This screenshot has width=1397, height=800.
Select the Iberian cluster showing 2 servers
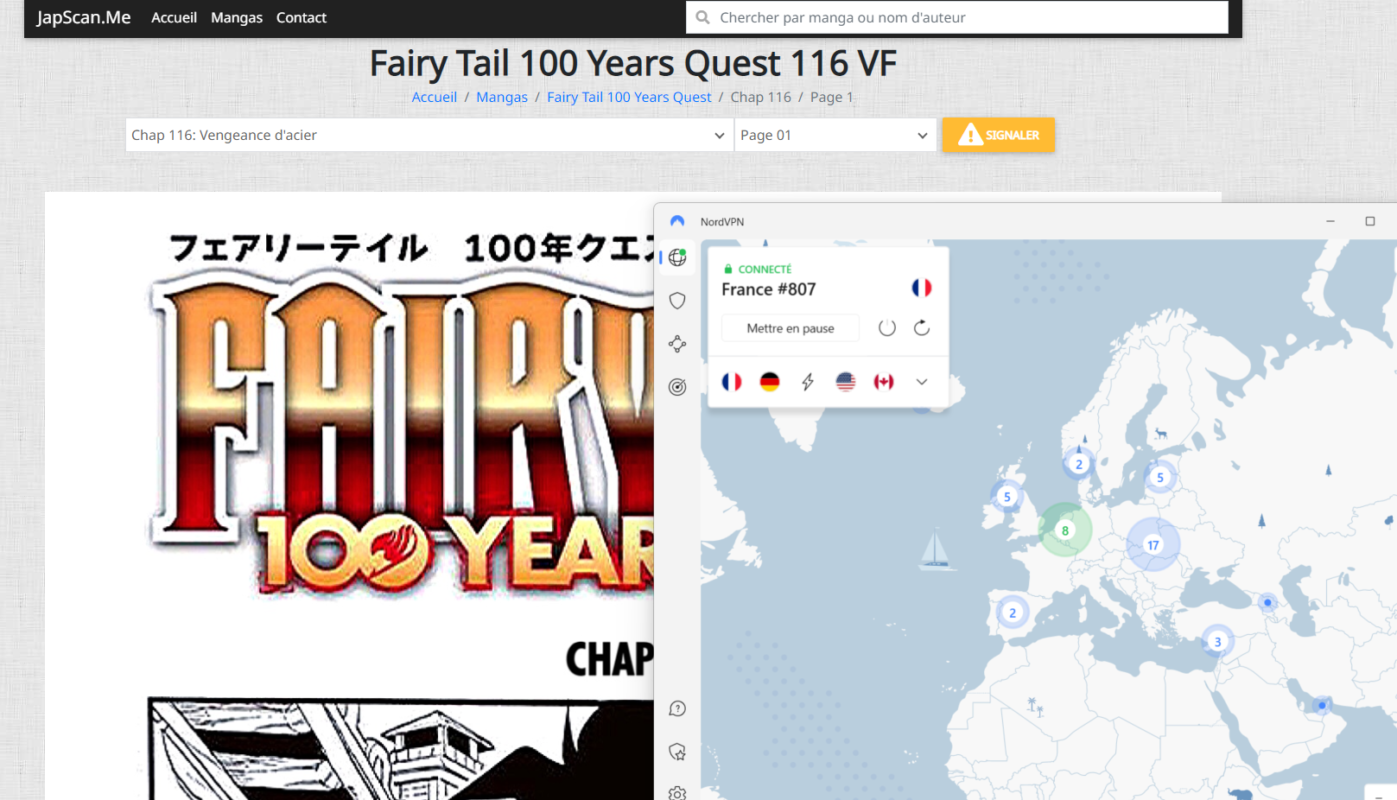1012,613
